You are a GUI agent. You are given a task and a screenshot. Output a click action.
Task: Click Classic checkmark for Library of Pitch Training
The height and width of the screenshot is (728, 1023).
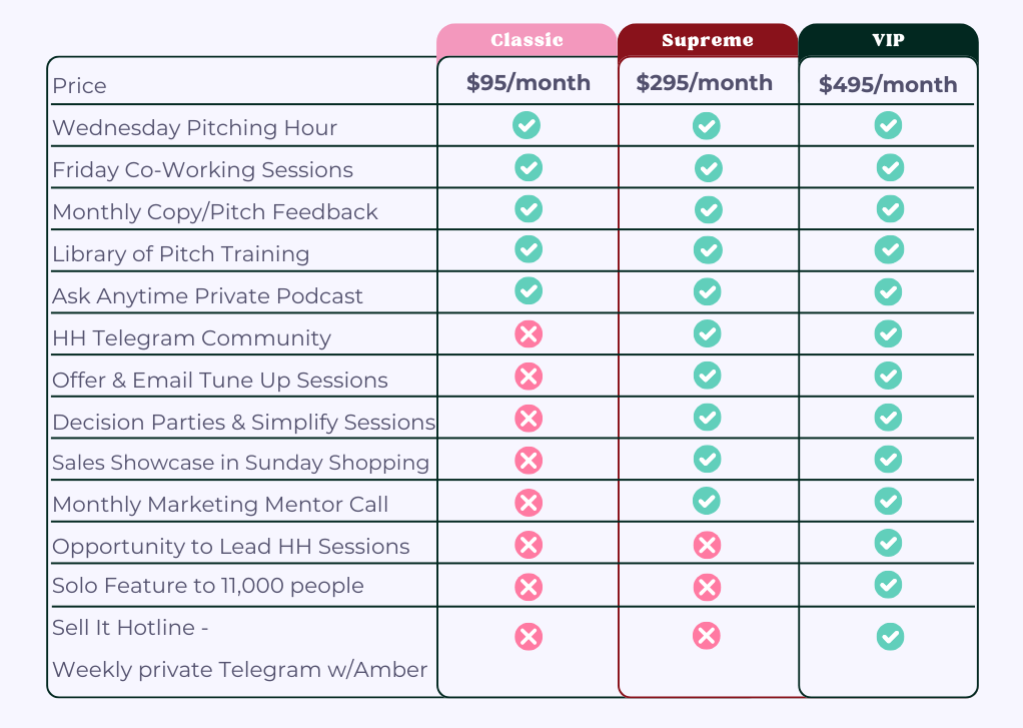528,249
